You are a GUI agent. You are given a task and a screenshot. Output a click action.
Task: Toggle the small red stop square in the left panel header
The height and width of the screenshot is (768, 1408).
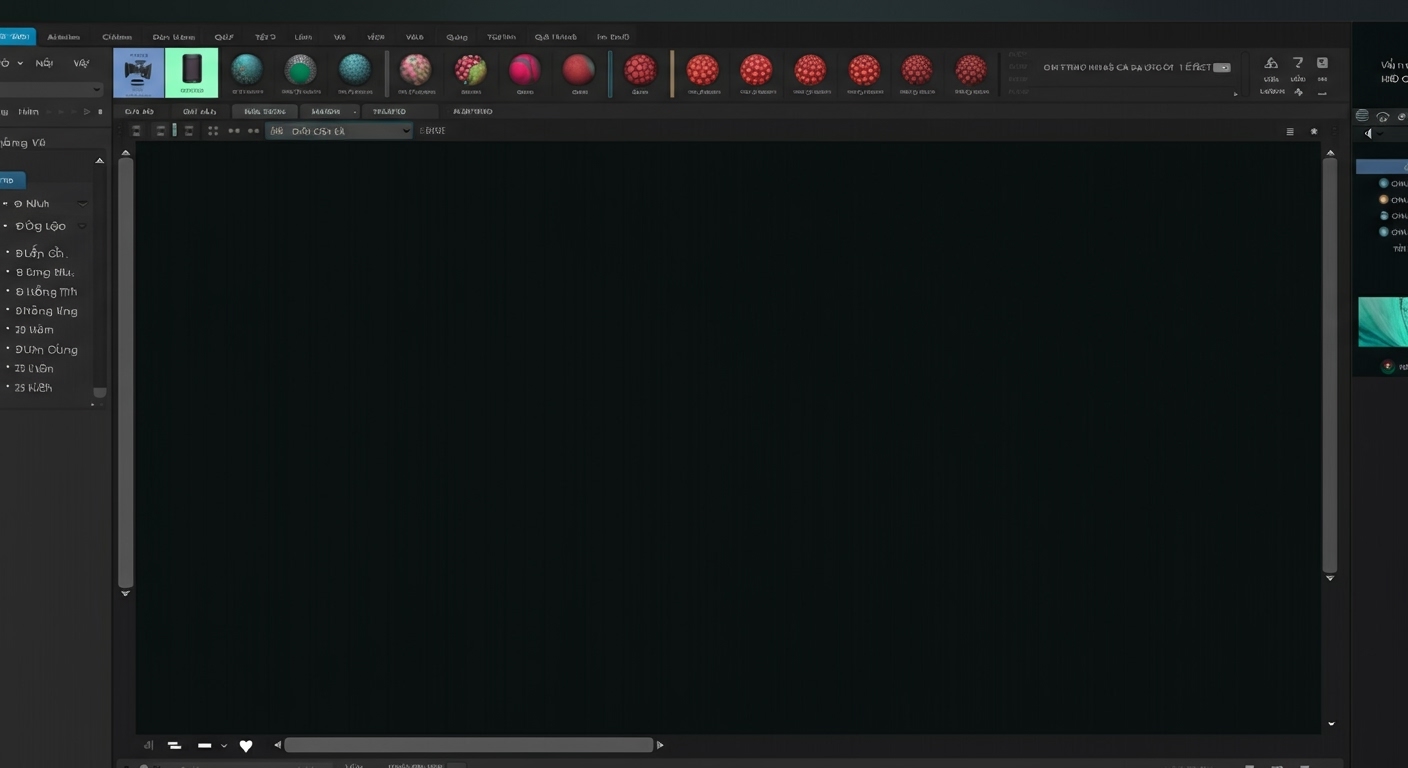click(x=99, y=111)
